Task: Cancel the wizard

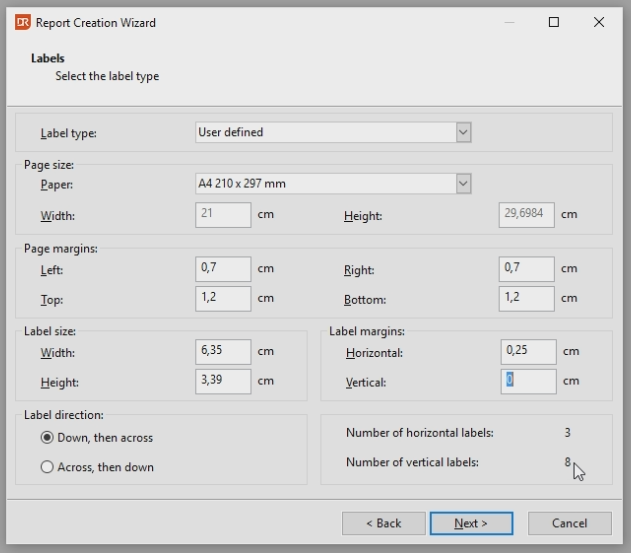Action: (569, 523)
